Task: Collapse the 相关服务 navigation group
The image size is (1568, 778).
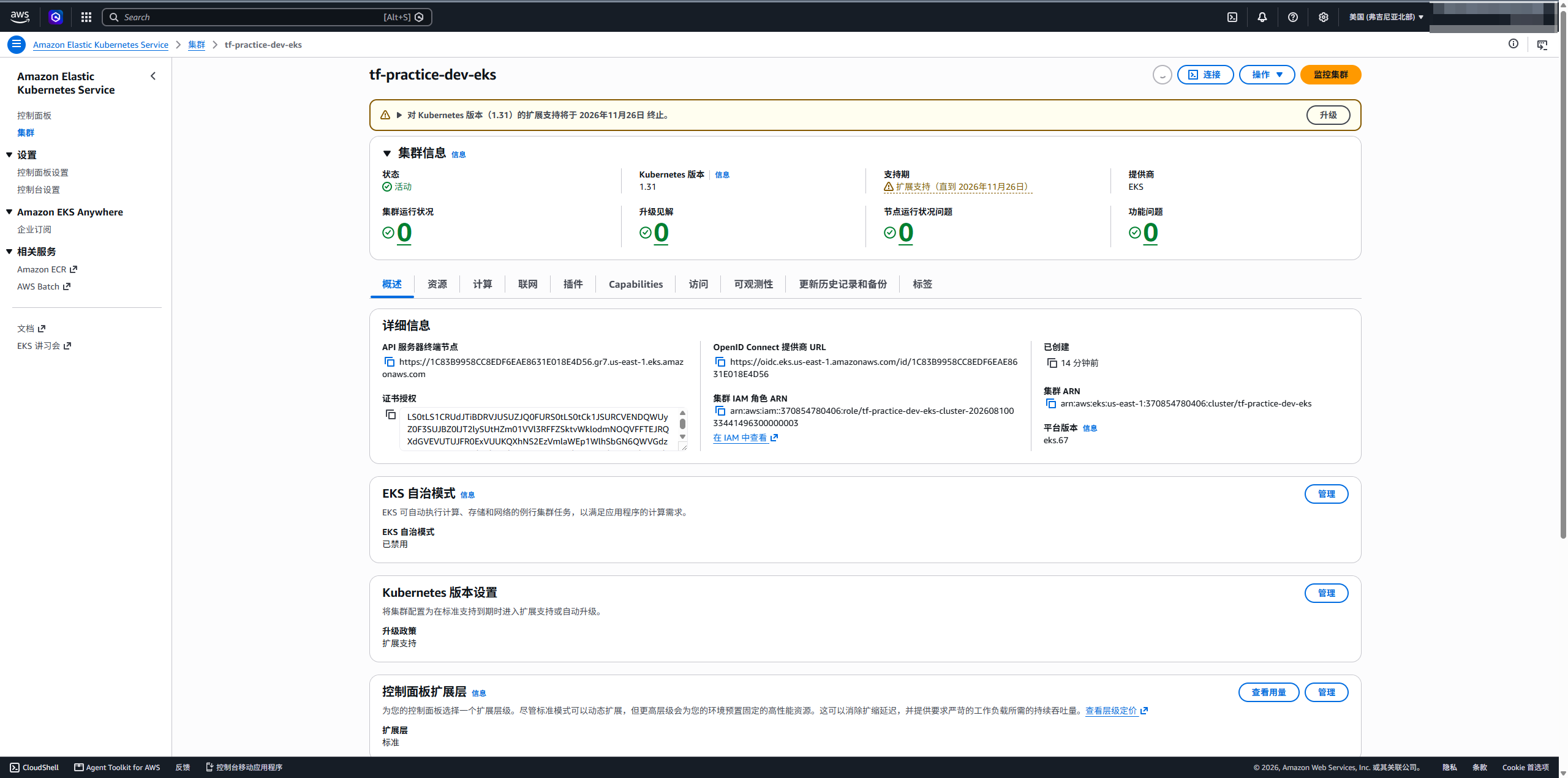Action: point(9,252)
